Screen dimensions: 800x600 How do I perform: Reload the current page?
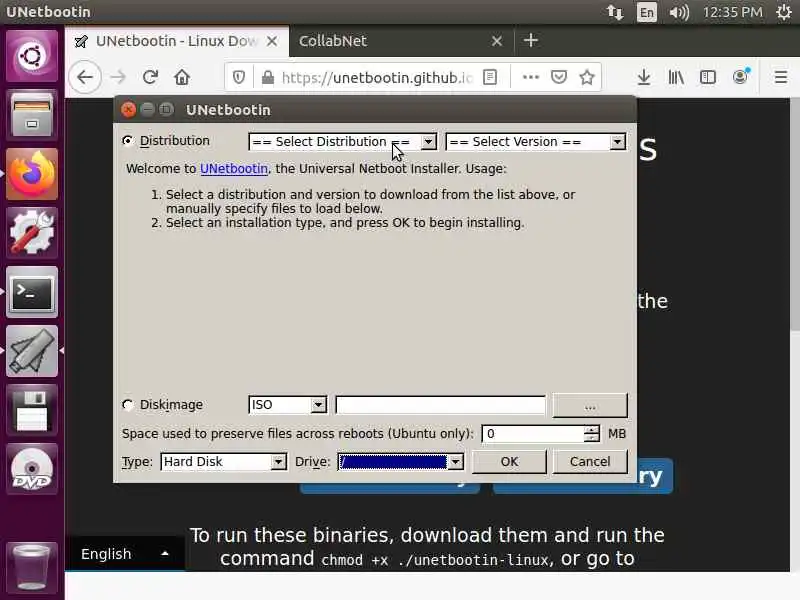pos(150,78)
